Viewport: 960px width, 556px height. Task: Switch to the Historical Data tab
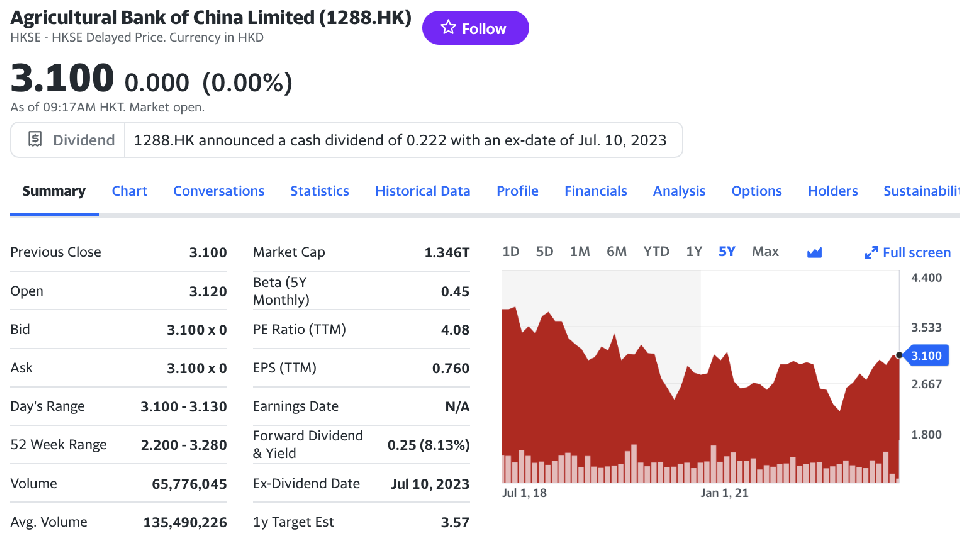[422, 191]
